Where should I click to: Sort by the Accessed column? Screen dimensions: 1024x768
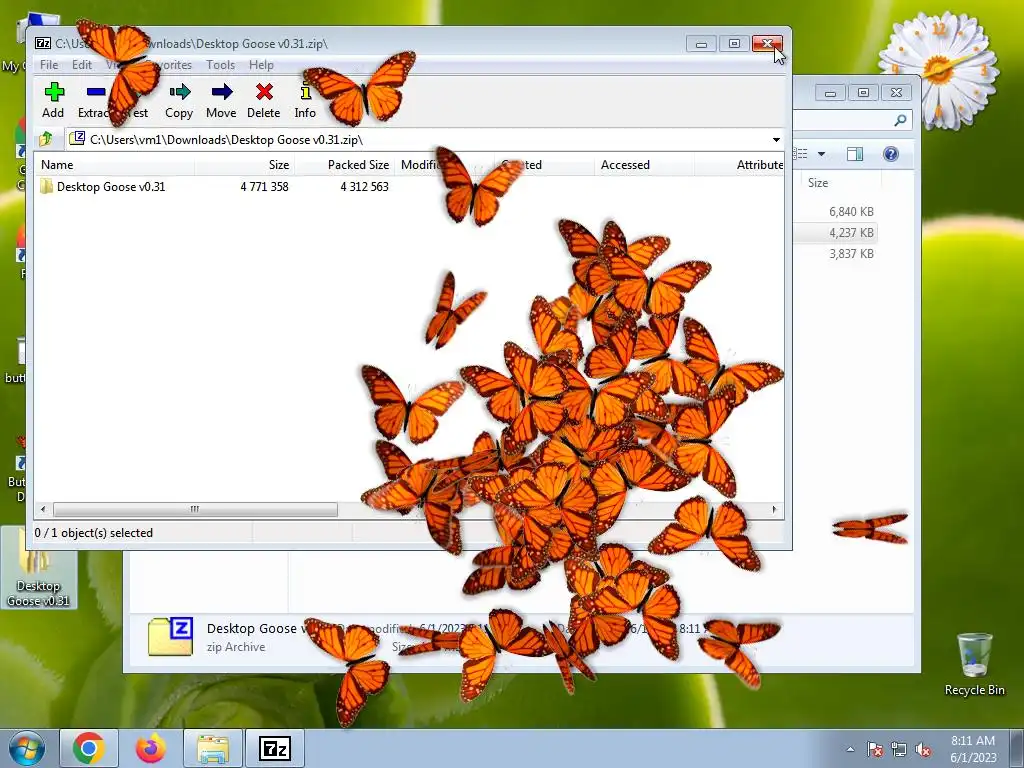coord(645,165)
